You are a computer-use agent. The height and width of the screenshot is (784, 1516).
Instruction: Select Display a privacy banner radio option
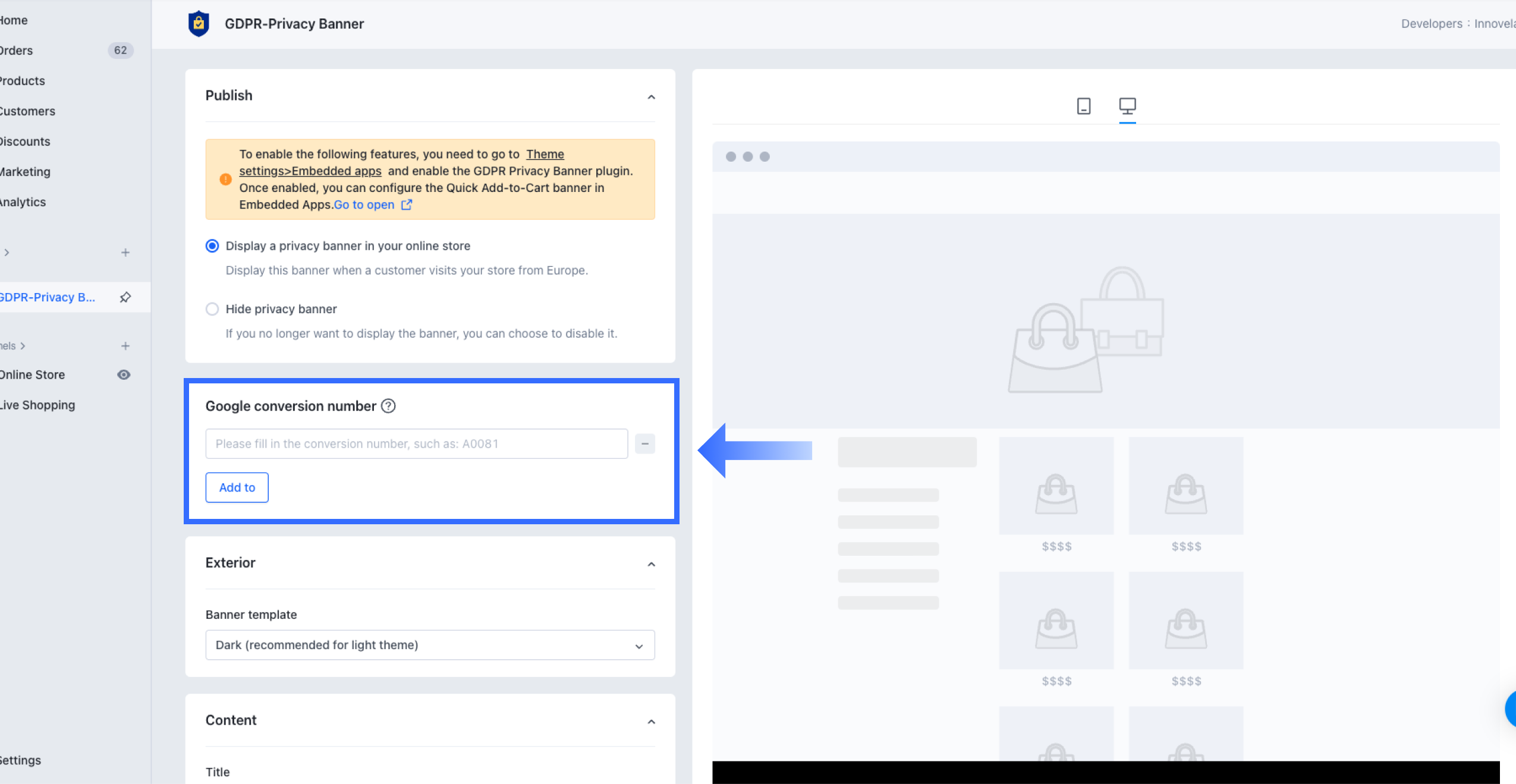coord(212,246)
